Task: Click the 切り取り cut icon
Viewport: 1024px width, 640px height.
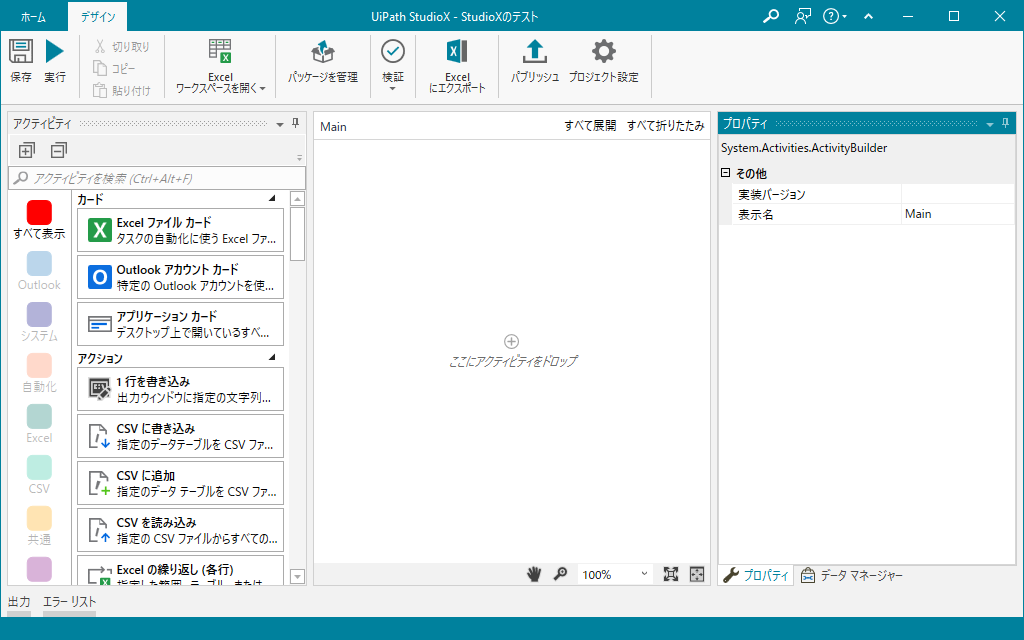Action: point(100,46)
